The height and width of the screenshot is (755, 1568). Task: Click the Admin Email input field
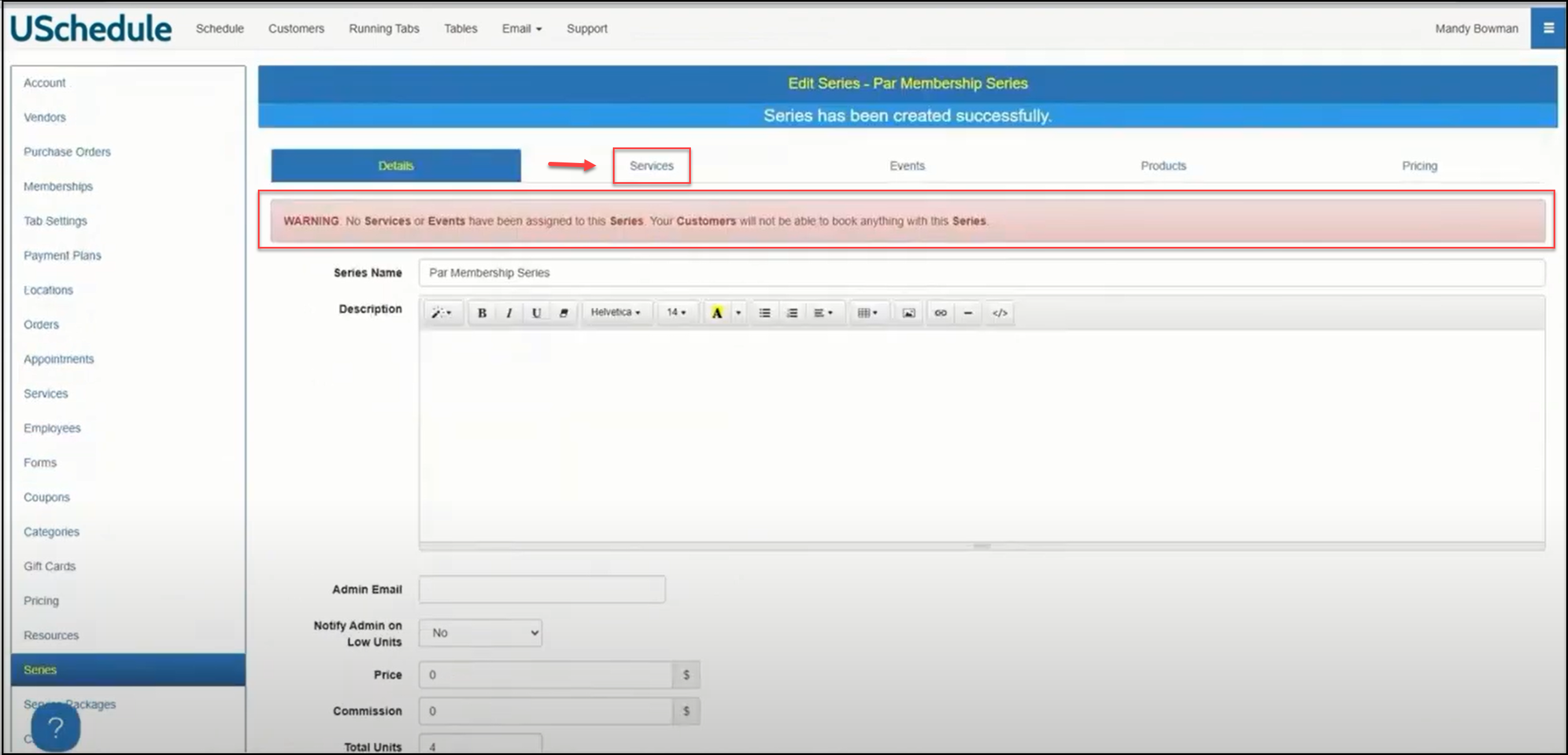pyautogui.click(x=542, y=589)
